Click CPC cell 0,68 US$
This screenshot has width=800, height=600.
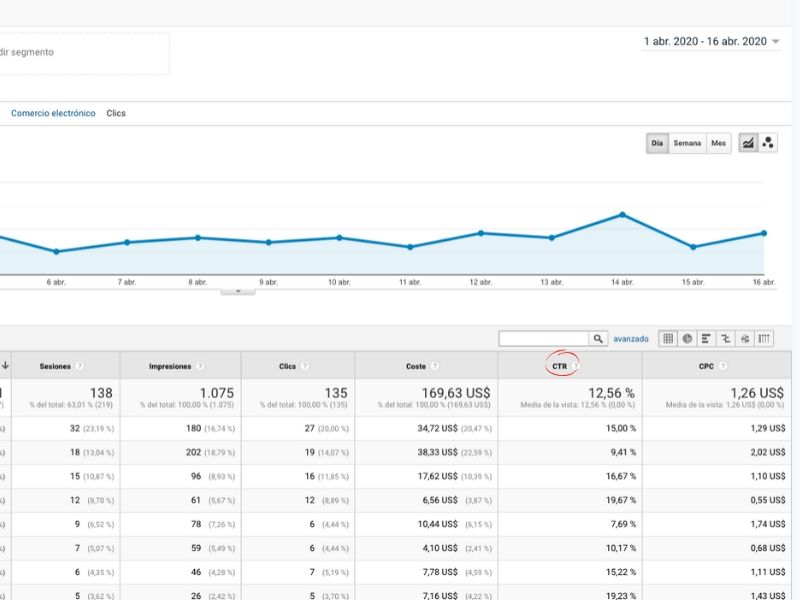point(768,548)
